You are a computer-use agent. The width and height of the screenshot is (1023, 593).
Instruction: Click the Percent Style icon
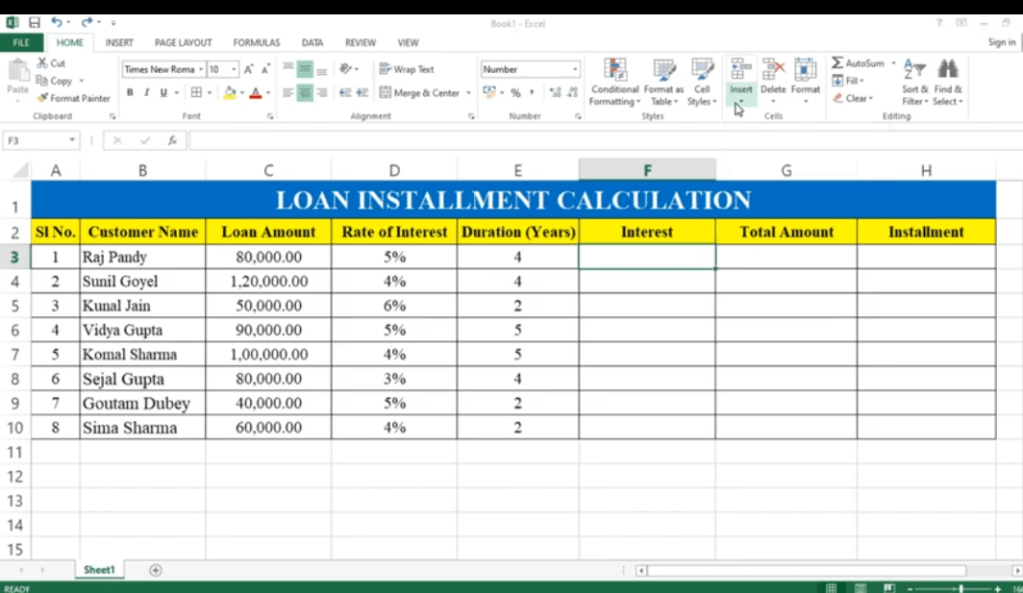516,93
